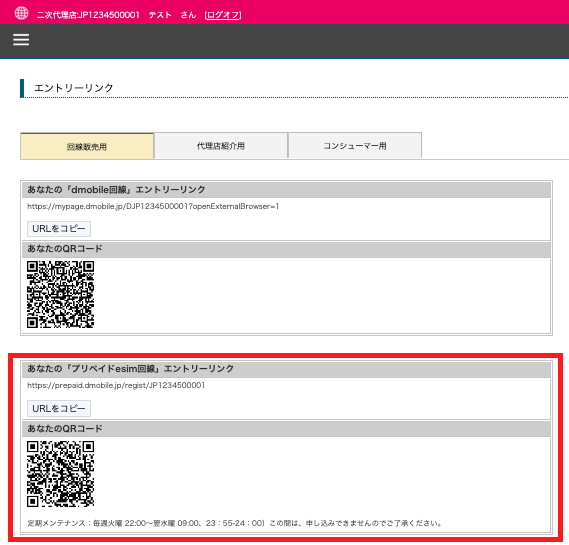Open the コンシューマー用 tab
569x545 pixels.
click(355, 146)
